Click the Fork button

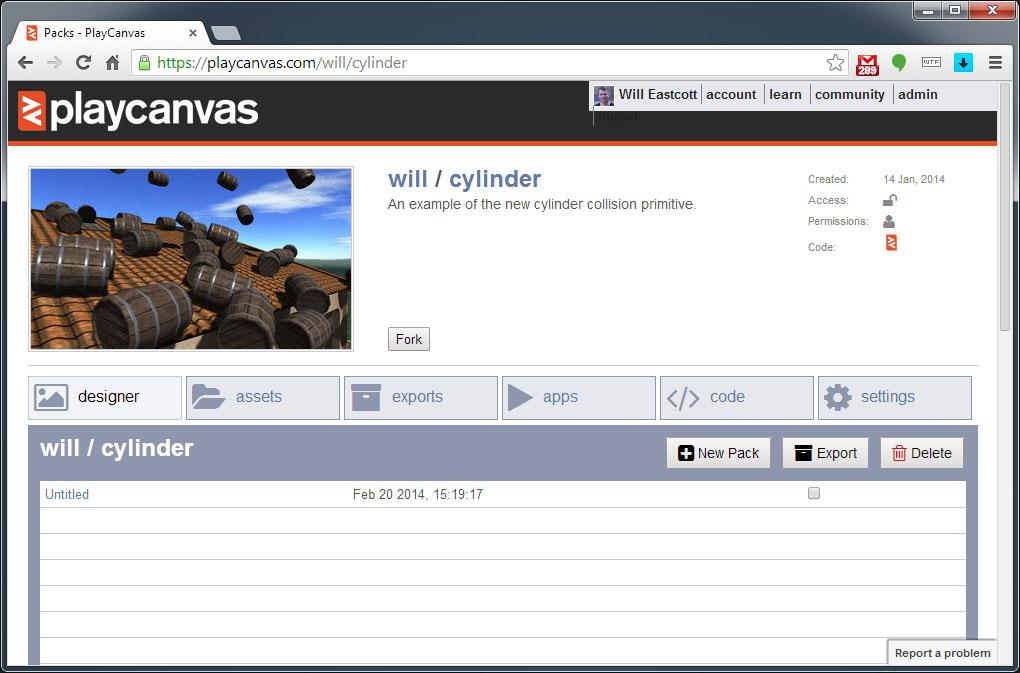409,339
